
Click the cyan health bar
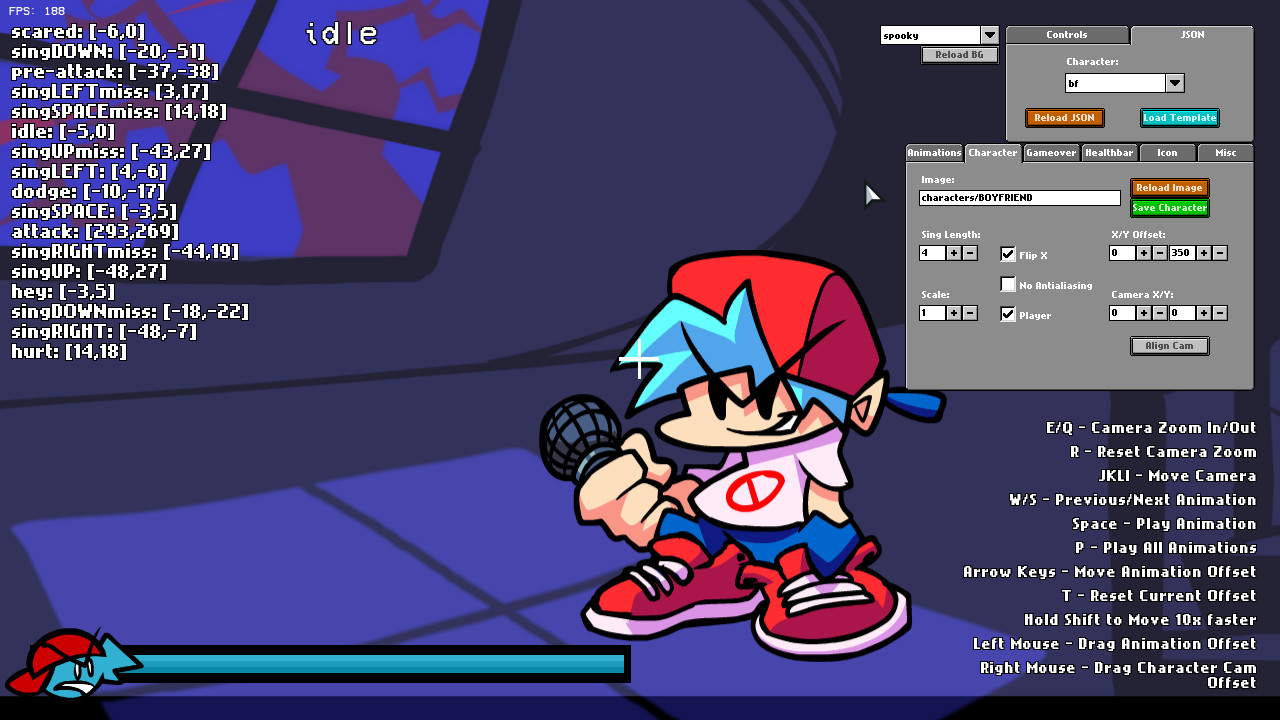tap(375, 664)
